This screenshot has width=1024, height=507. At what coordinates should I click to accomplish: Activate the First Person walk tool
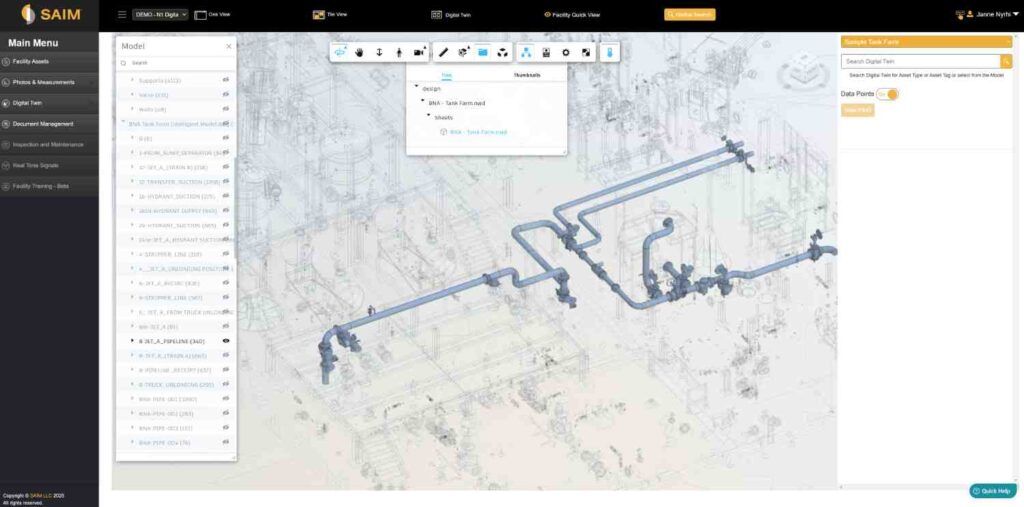click(398, 52)
